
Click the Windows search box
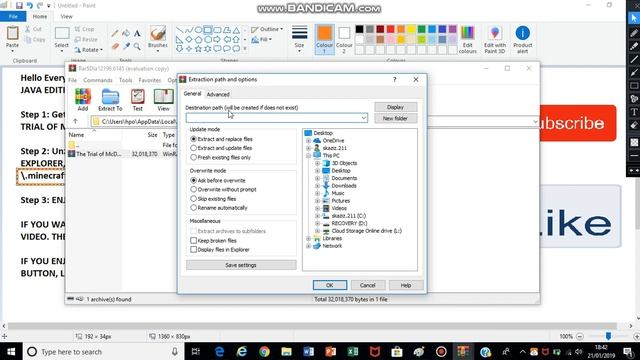click(x=103, y=351)
